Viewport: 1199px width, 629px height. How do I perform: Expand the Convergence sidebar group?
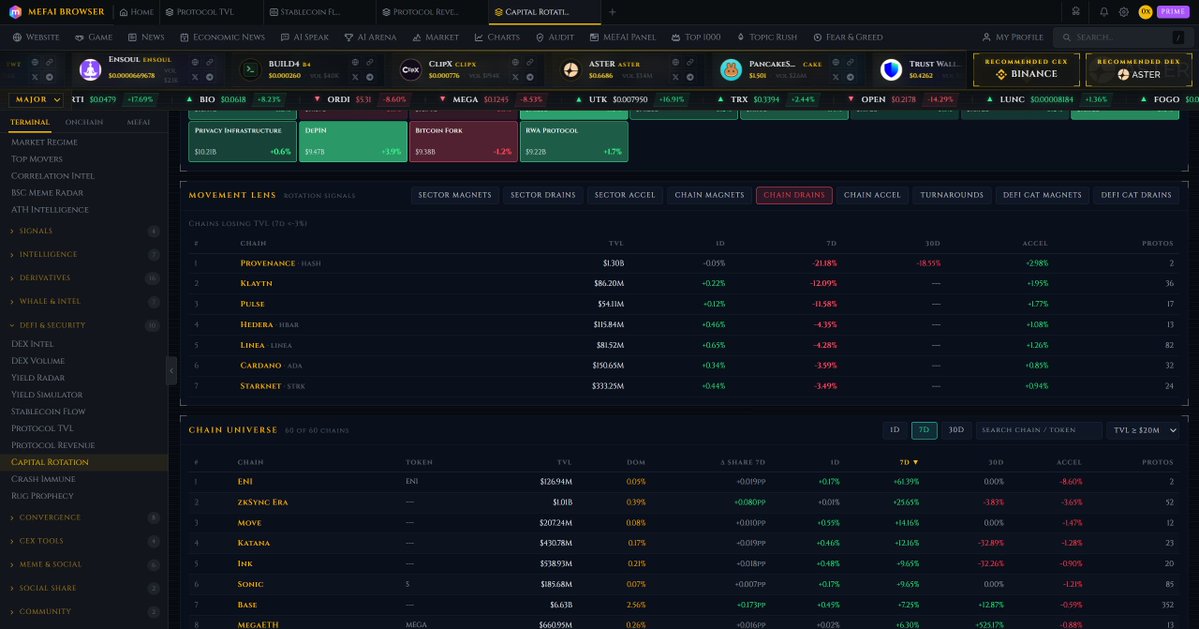coord(84,517)
